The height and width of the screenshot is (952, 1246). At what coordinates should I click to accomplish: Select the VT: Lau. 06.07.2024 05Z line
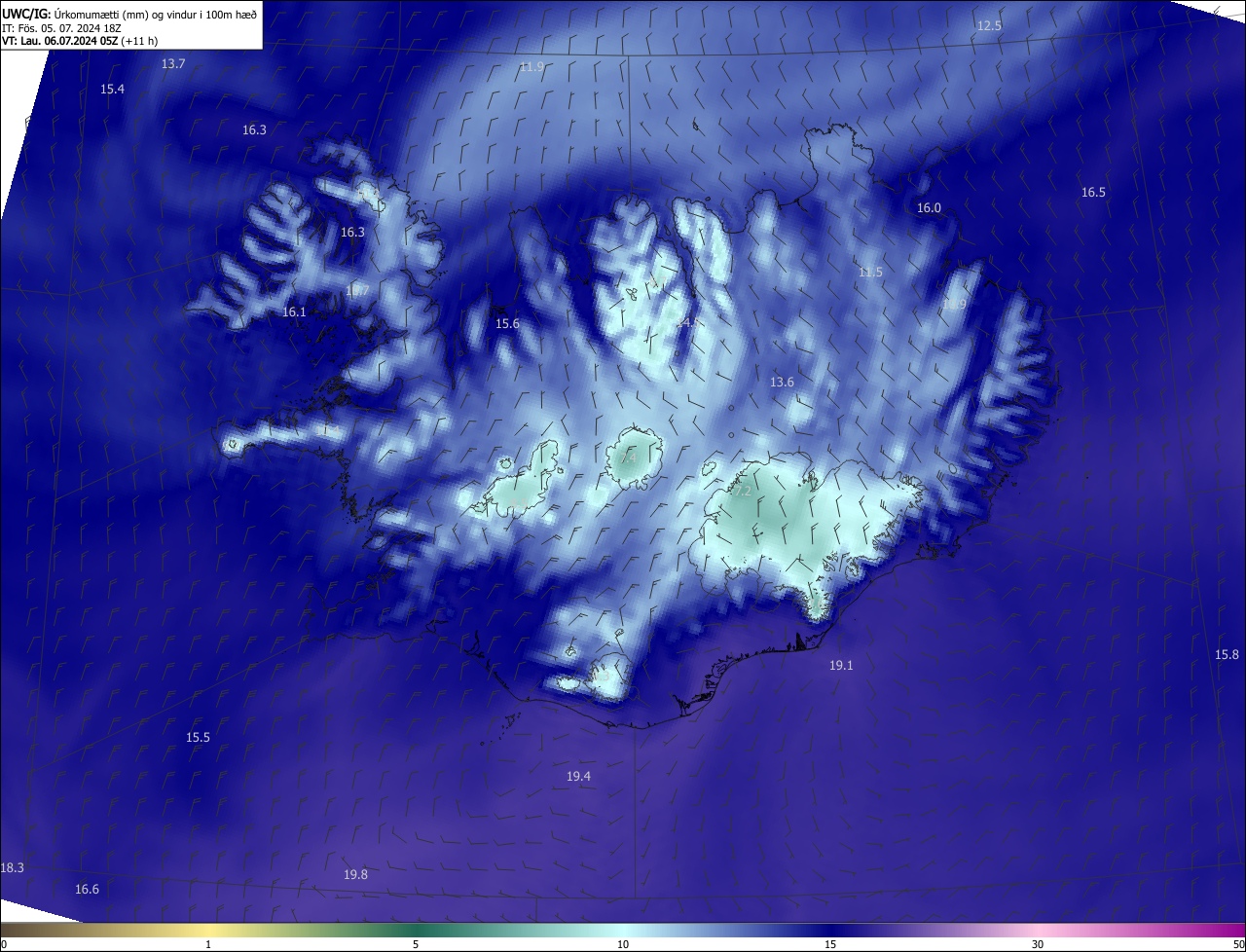[80, 41]
